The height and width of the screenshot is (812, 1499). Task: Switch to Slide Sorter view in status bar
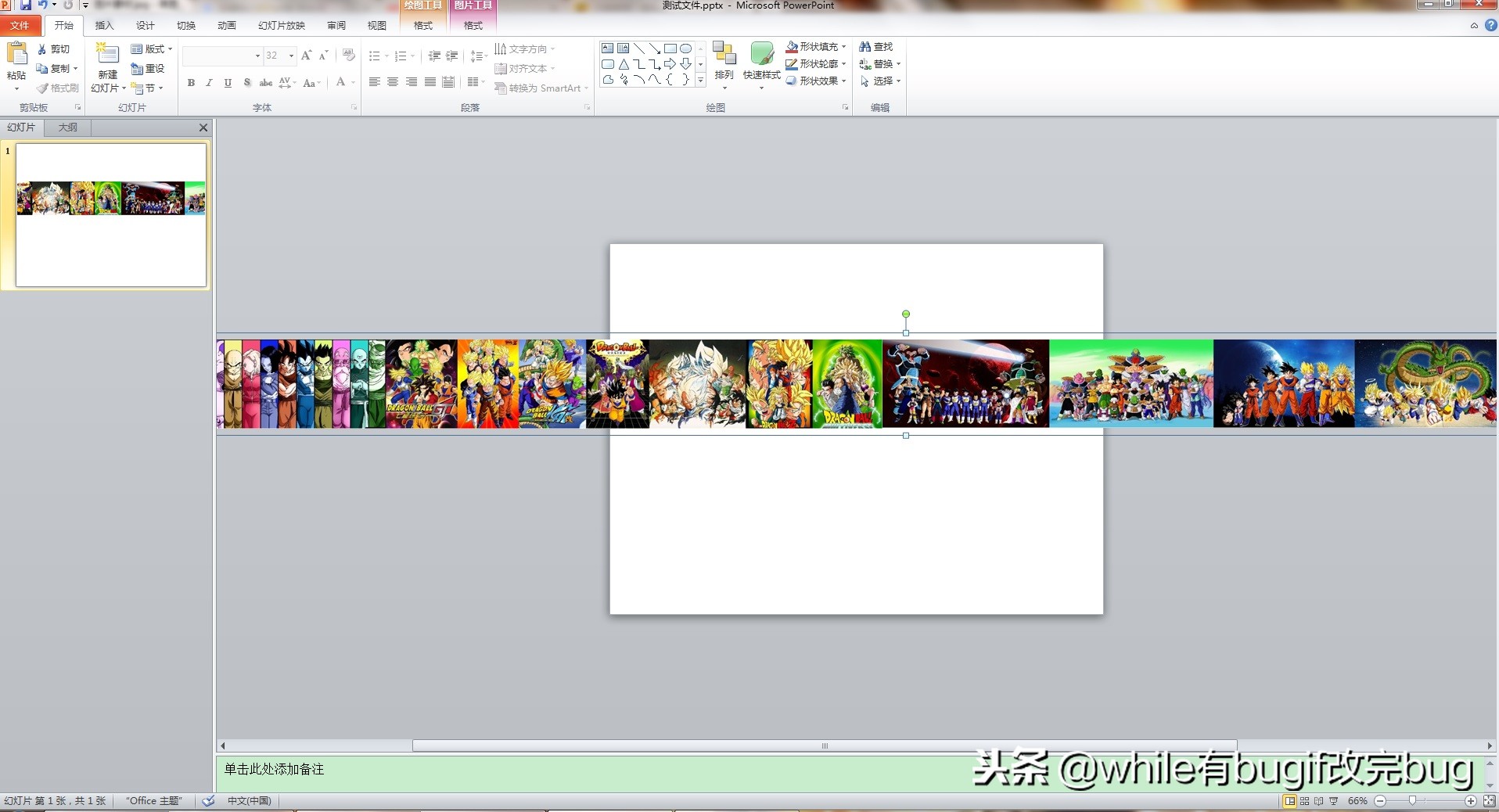pos(1304,801)
